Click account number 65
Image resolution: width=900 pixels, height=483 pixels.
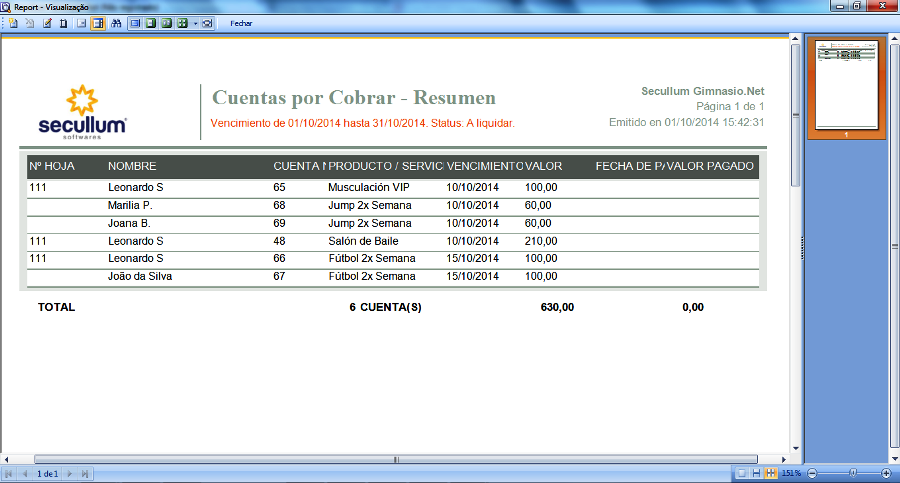point(279,187)
